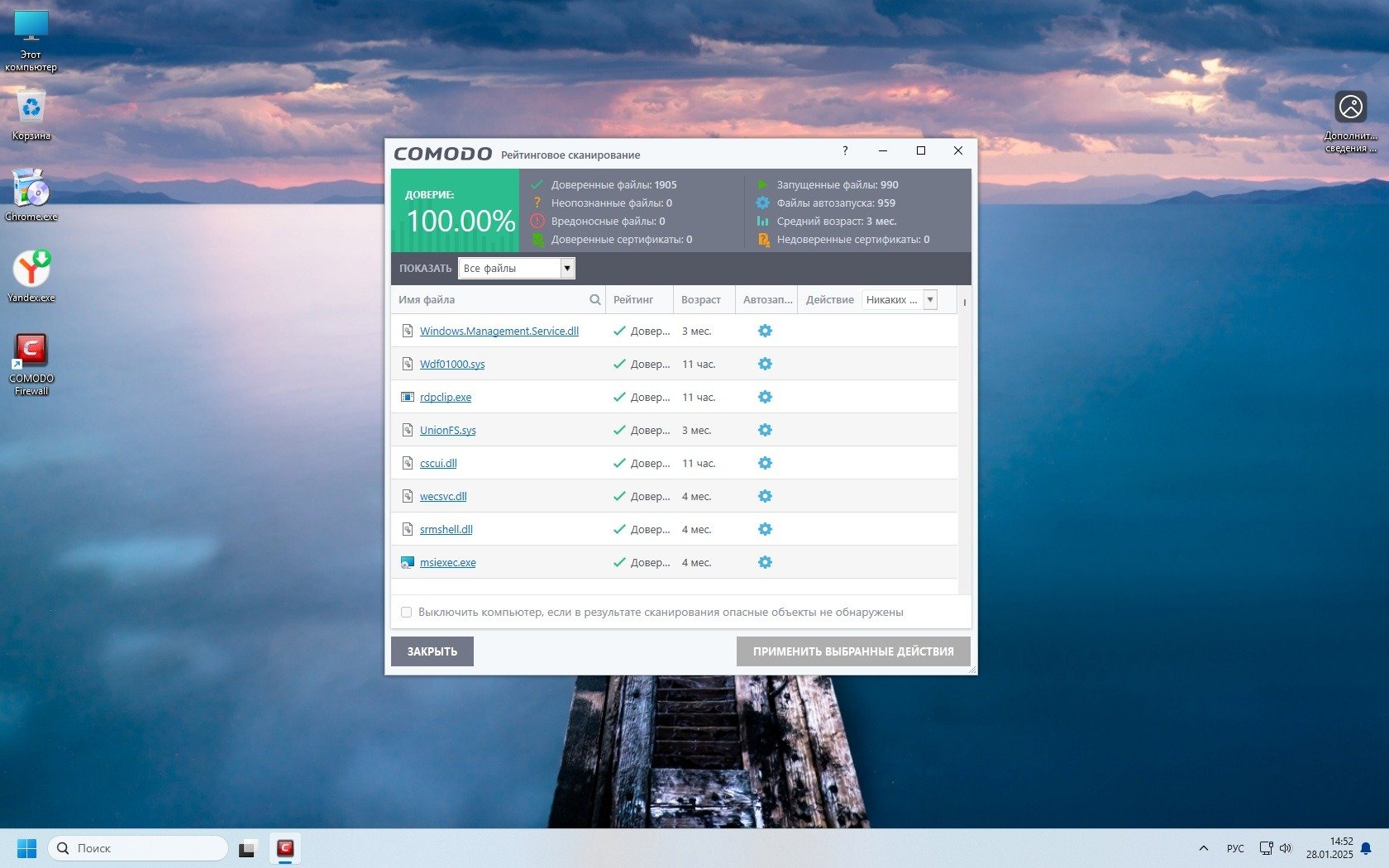Click COMODO icon in the taskbar
The image size is (1389, 868).
[285, 848]
